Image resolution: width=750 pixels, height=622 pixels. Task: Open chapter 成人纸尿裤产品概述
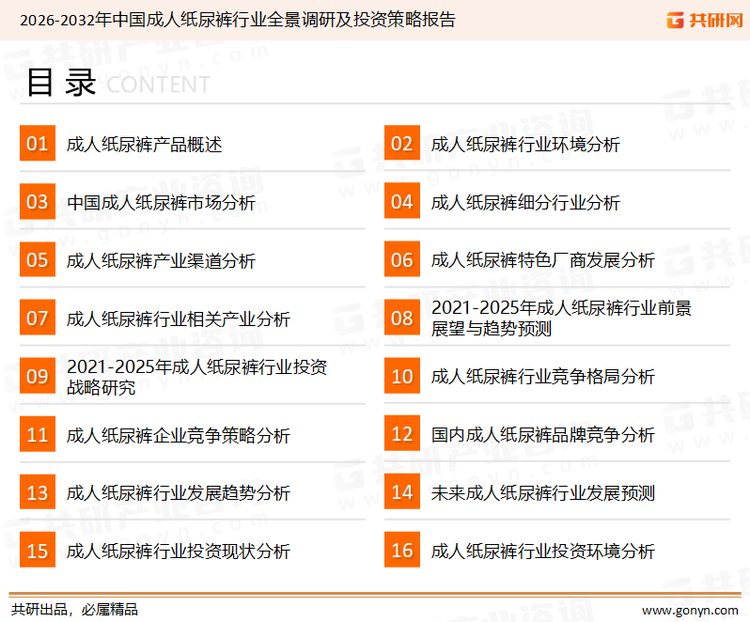tap(144, 144)
